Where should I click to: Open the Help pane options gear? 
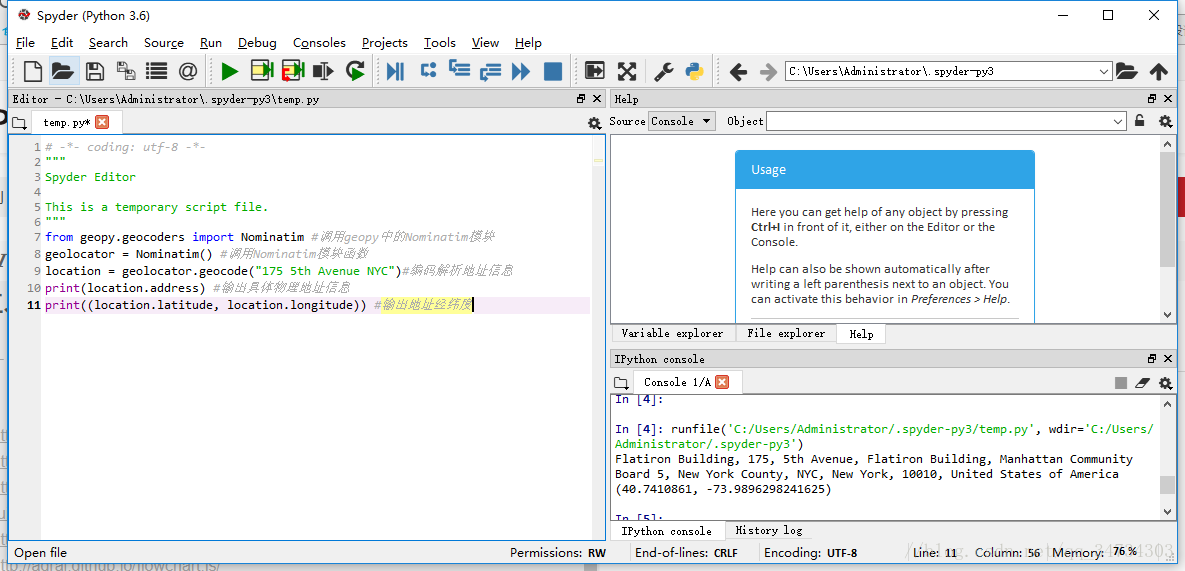pos(1165,121)
